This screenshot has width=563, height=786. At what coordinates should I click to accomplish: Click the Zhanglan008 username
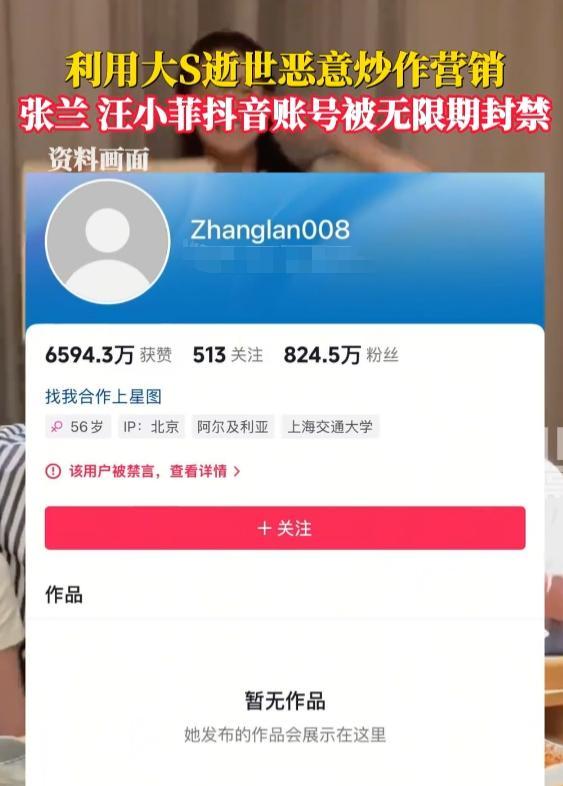pos(270,230)
